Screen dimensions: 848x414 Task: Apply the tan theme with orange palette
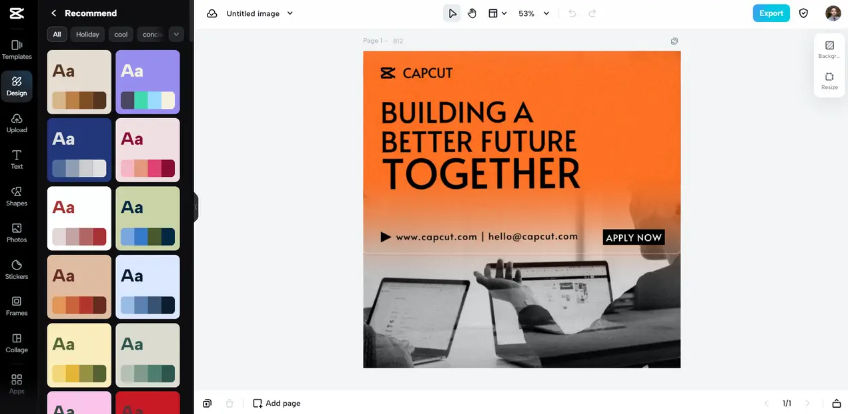click(x=79, y=287)
